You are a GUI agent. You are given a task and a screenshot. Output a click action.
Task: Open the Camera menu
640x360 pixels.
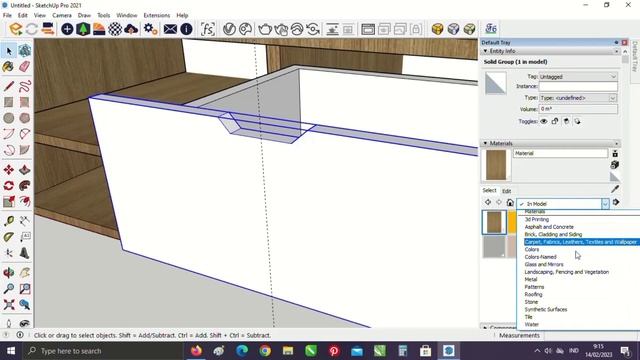(x=62, y=16)
